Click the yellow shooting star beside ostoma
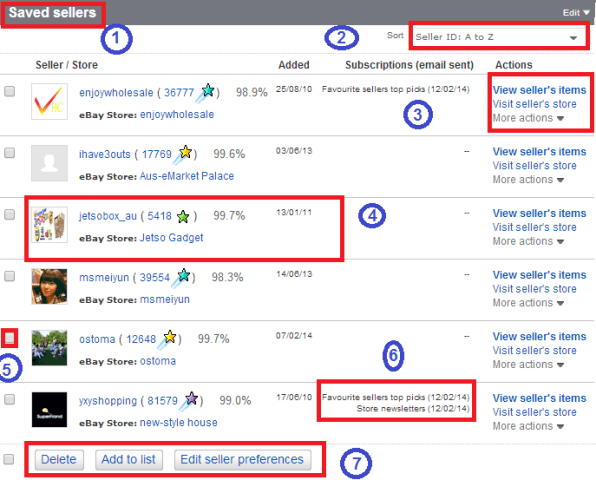This screenshot has width=596, height=480. point(167,339)
